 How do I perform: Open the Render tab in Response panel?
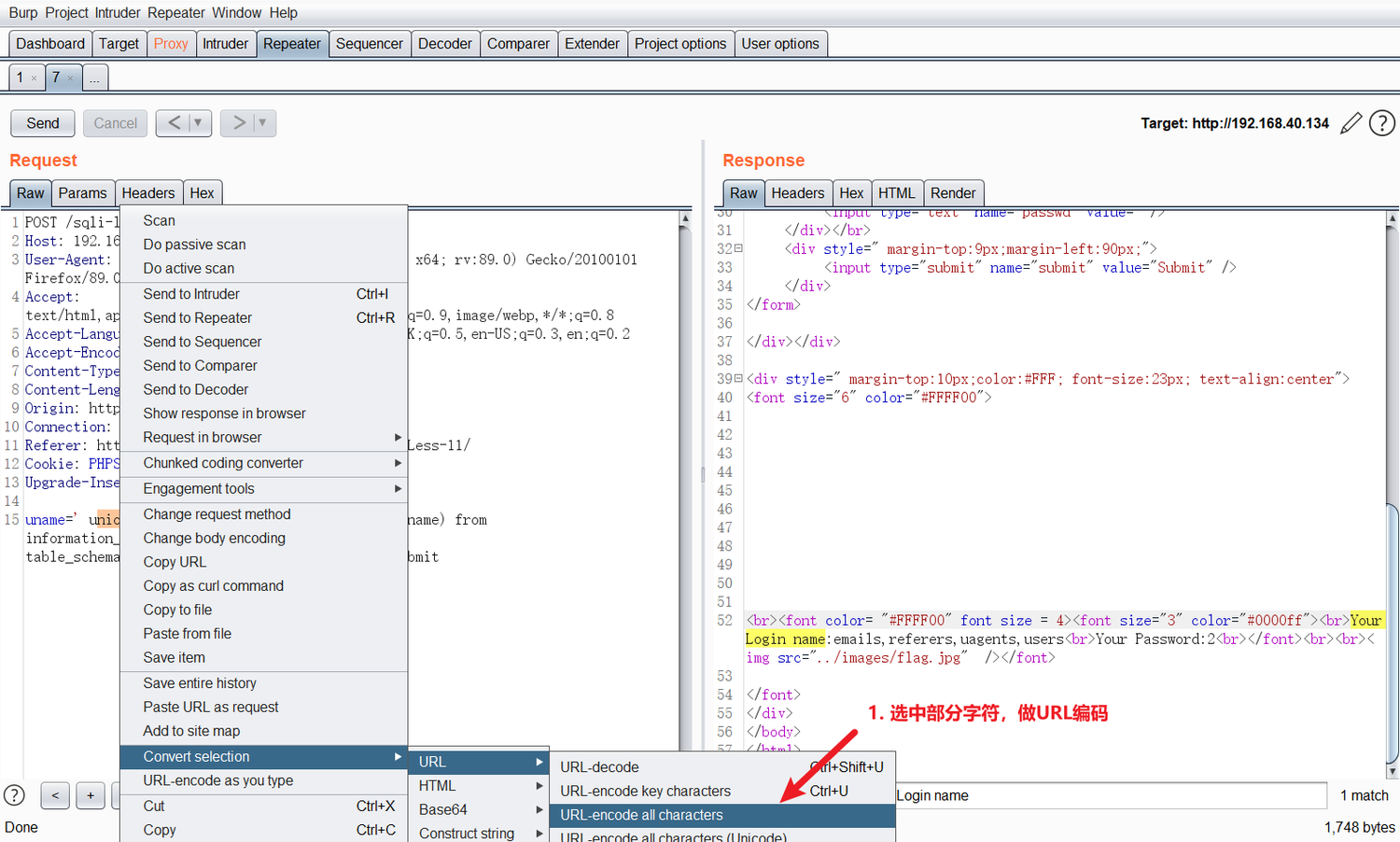[x=953, y=193]
